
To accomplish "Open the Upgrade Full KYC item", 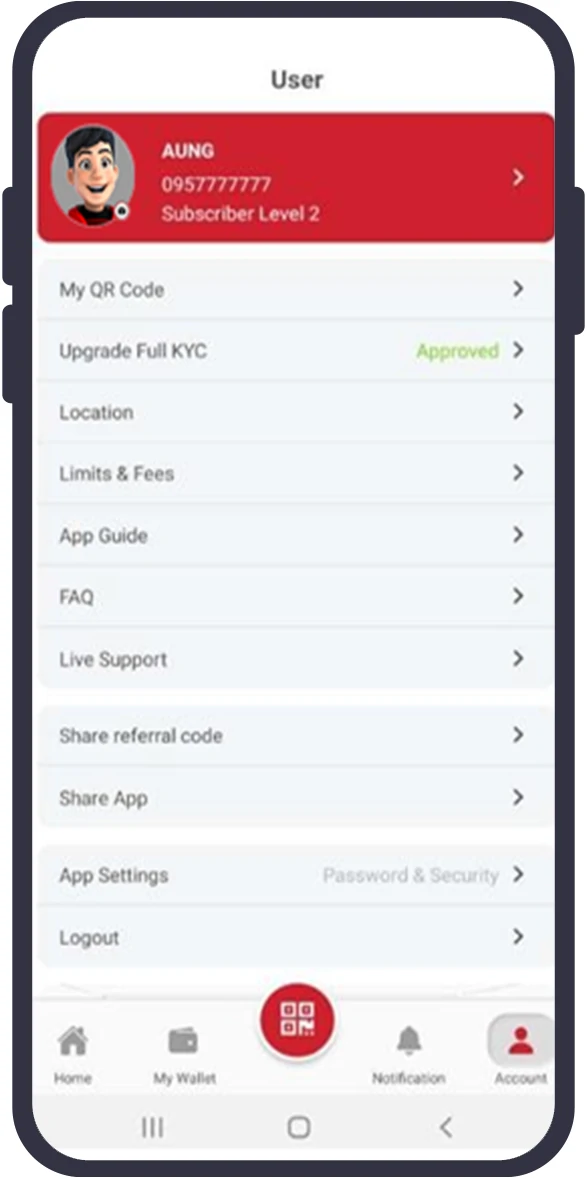I will 296,351.
